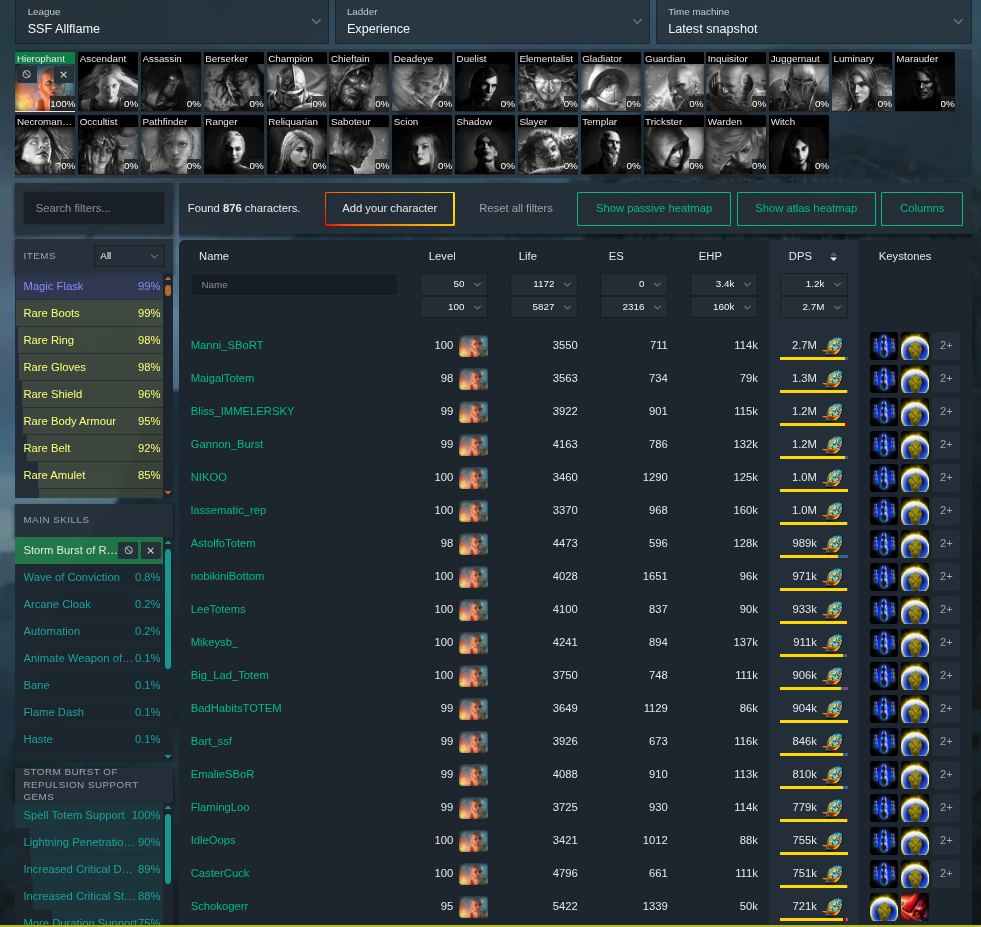The height and width of the screenshot is (927, 981).
Task: Select the Chieftain class portrait
Action: pyautogui.click(x=359, y=81)
